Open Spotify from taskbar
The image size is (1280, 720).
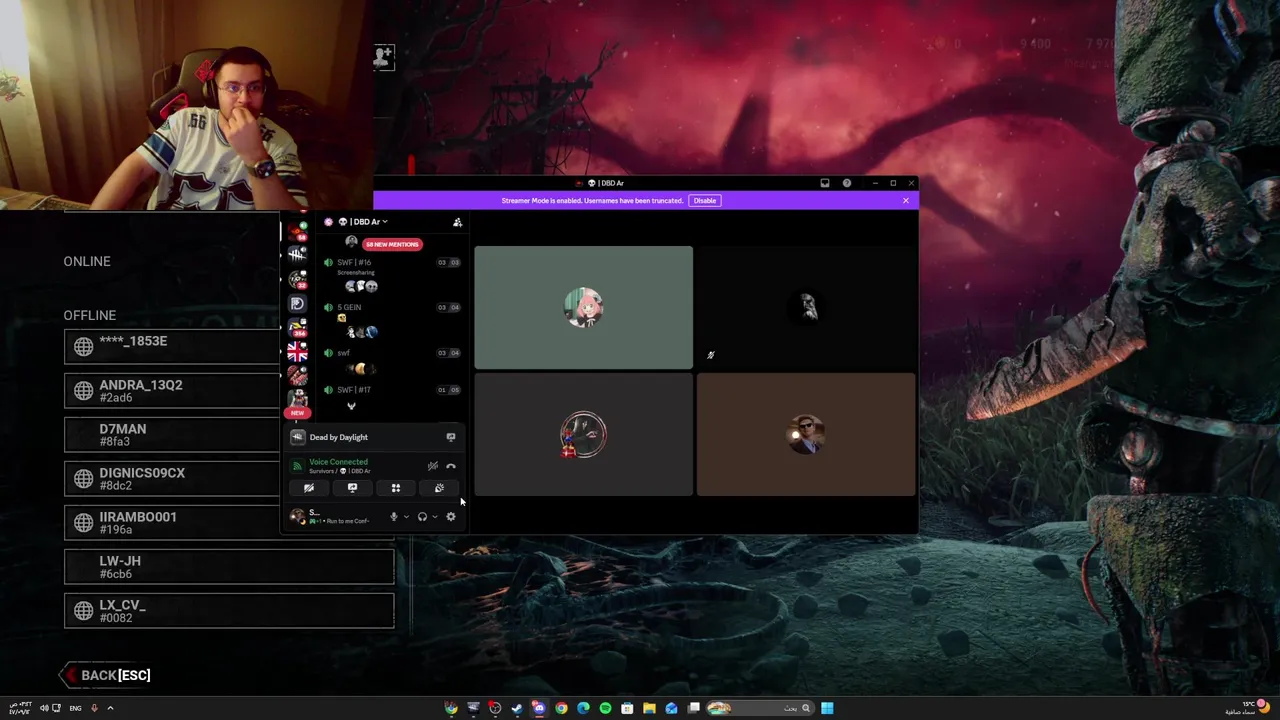click(x=605, y=708)
